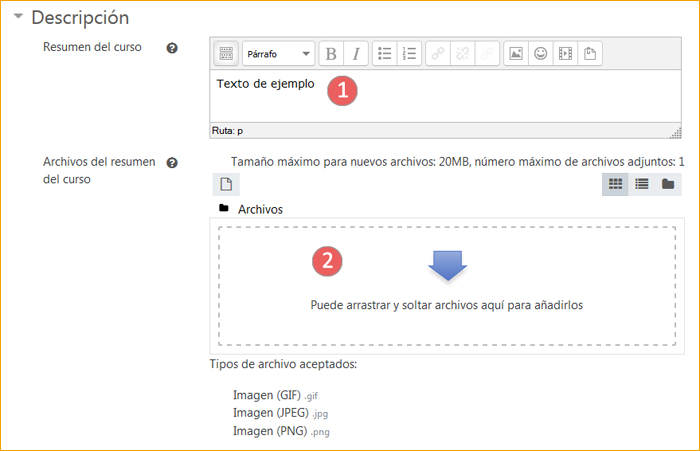Apply bold formatting

(331, 53)
